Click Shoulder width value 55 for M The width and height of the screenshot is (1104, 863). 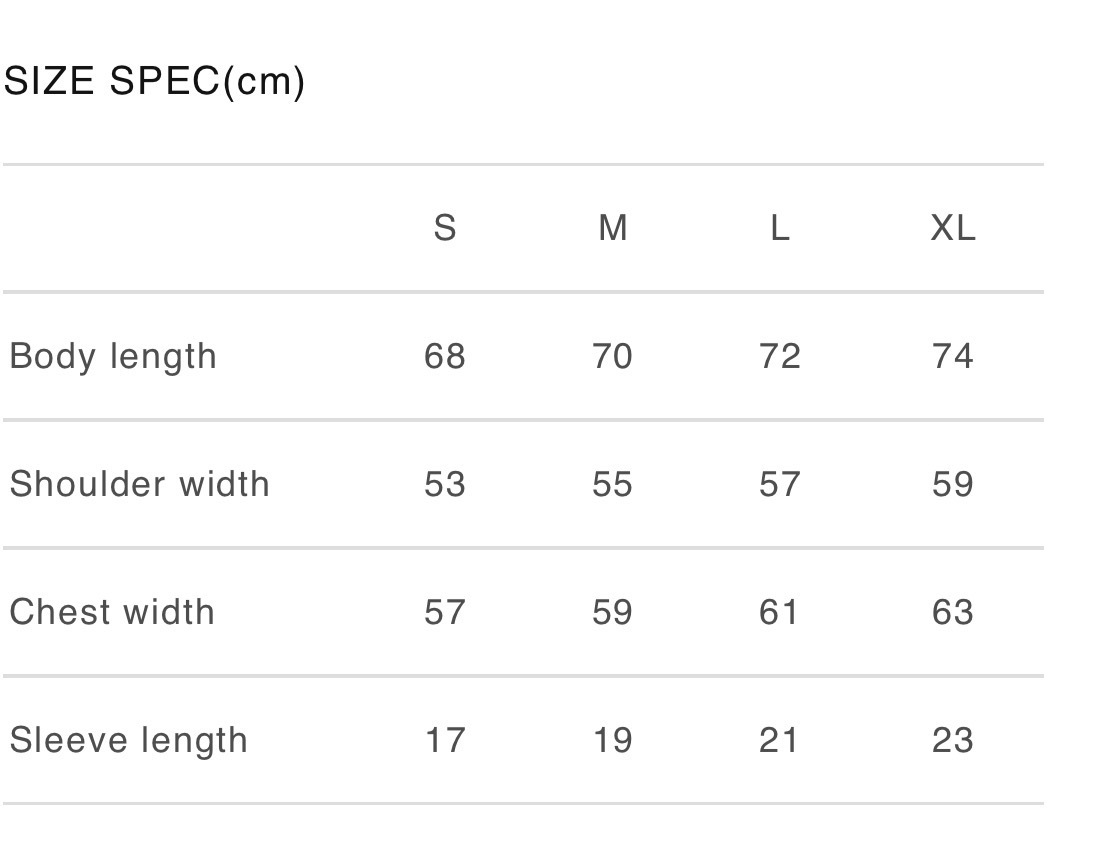[x=612, y=484]
